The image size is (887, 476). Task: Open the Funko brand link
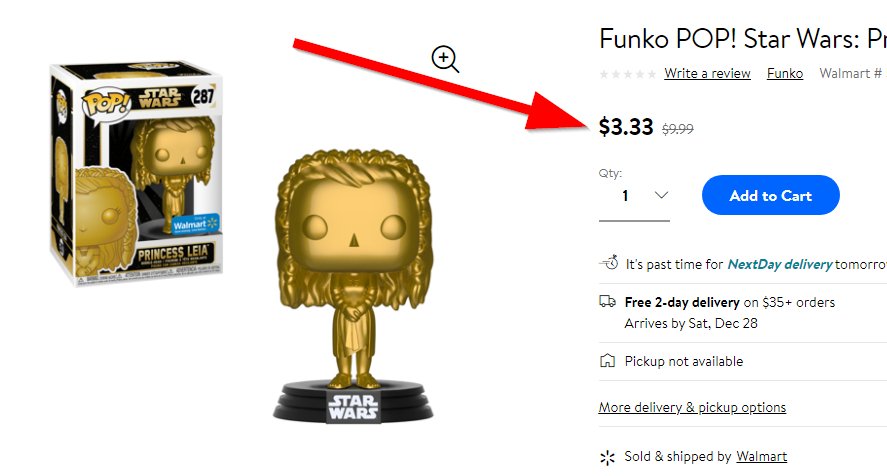tap(785, 74)
